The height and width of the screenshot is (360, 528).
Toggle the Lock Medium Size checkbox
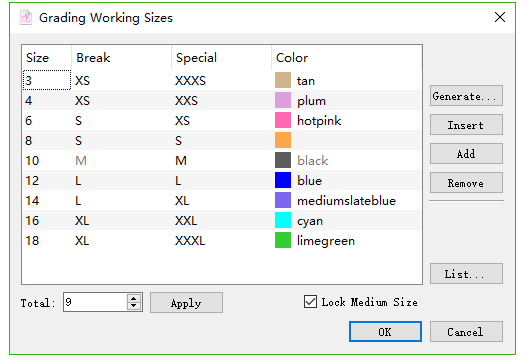click(310, 302)
